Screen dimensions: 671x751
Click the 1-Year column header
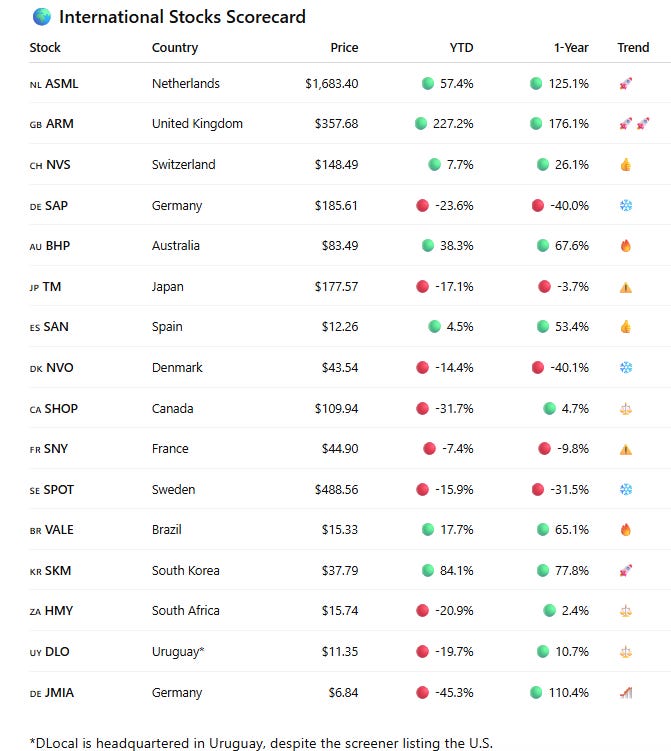(571, 47)
